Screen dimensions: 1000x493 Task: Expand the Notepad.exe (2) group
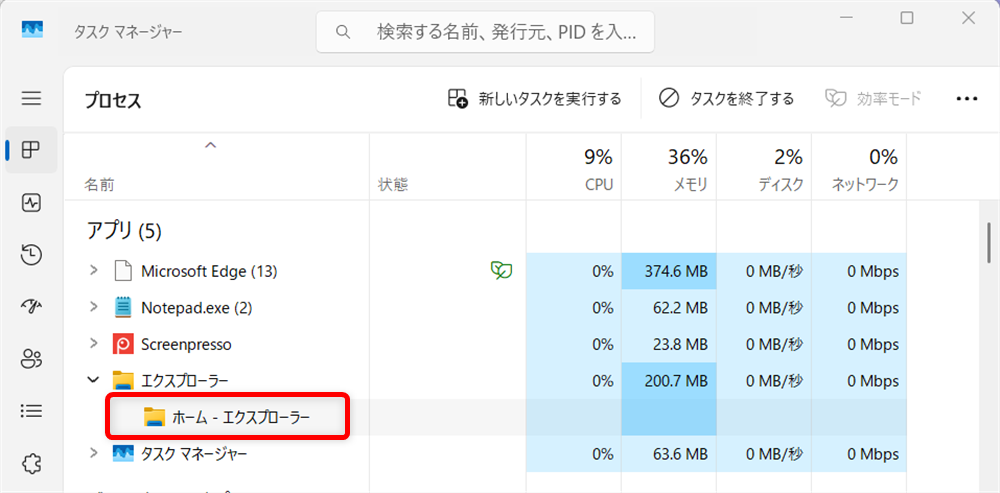click(94, 307)
